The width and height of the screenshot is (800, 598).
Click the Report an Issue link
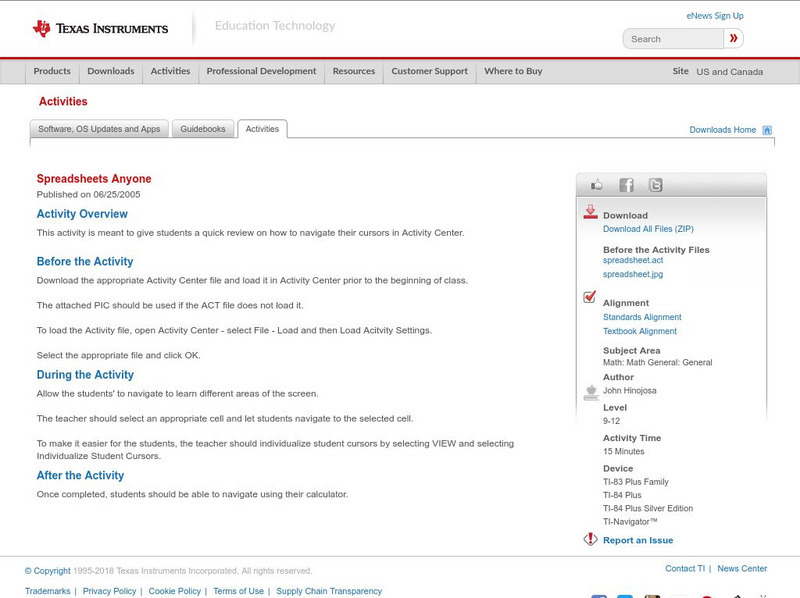[638, 540]
